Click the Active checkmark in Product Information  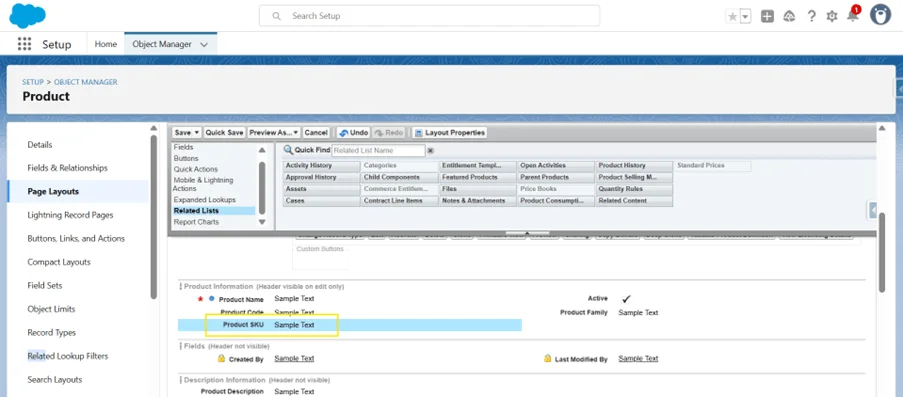pyautogui.click(x=627, y=299)
